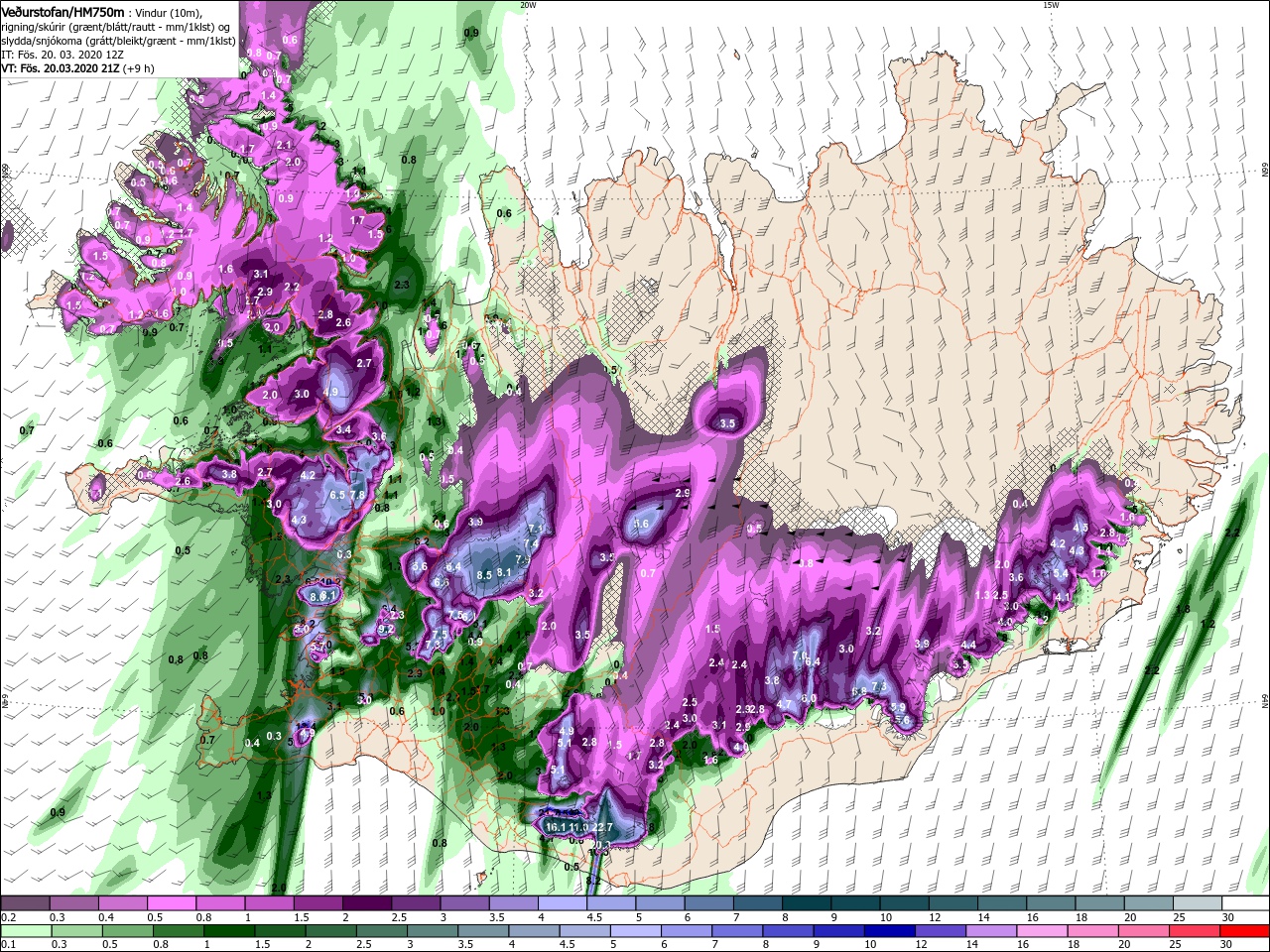Click the 4.7 precipitation value on the map
1270x952 pixels.
(x=784, y=704)
